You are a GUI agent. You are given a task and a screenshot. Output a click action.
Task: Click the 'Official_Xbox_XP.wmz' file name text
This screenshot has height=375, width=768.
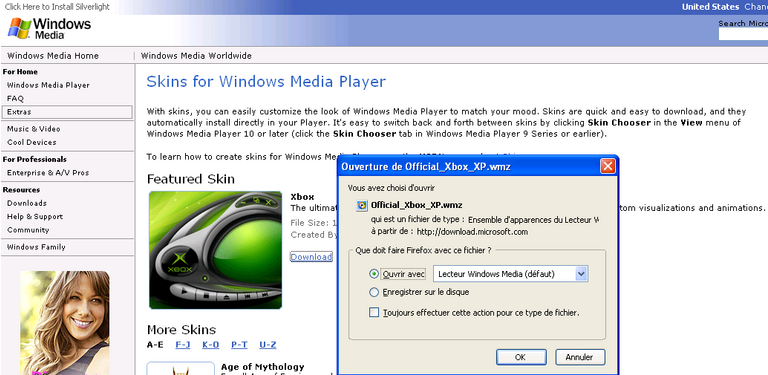tap(417, 205)
